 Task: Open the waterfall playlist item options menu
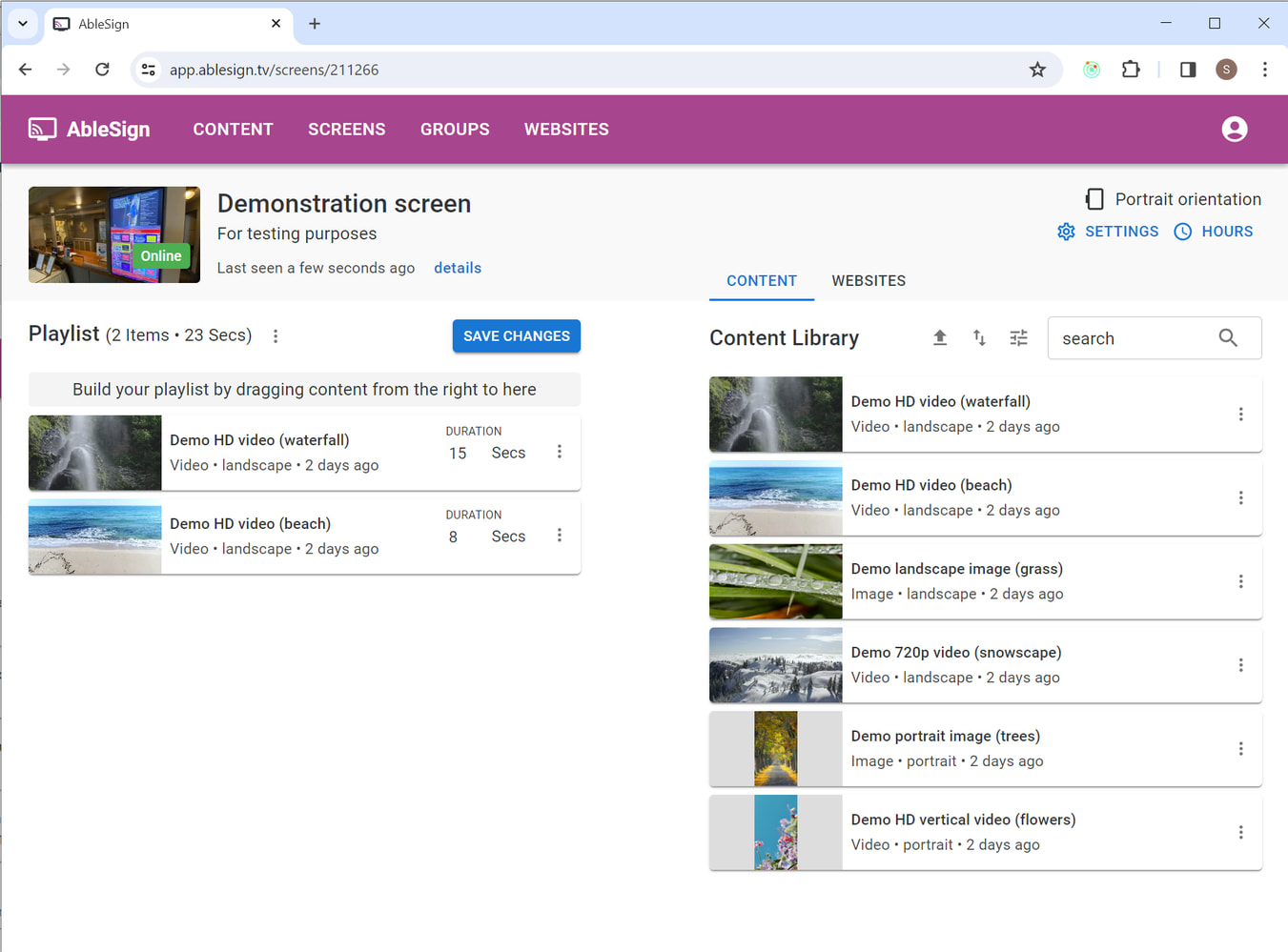[560, 453]
